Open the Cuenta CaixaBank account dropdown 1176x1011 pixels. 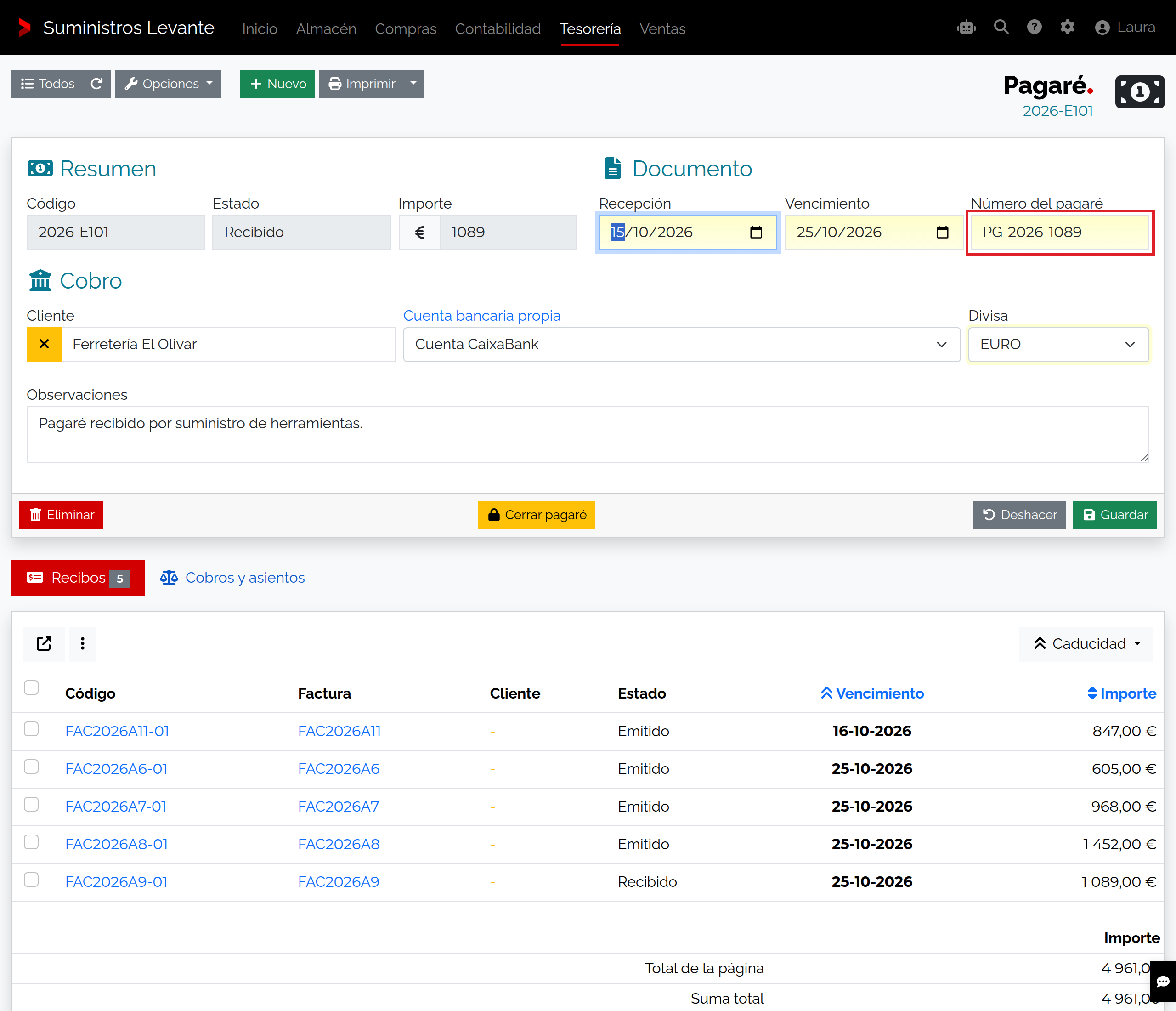pos(681,344)
